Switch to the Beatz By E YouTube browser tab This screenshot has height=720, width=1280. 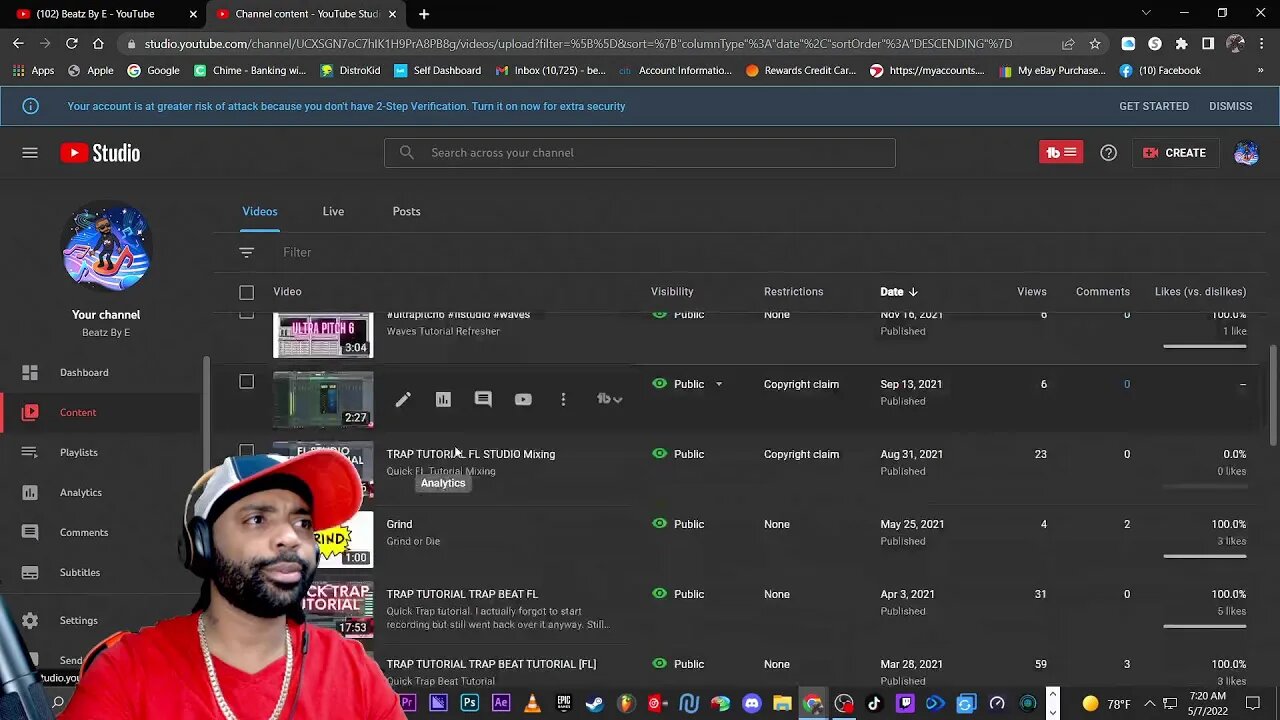coord(105,14)
